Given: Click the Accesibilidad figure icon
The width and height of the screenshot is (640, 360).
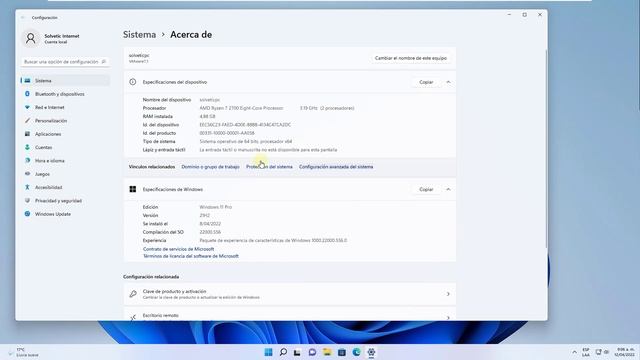Looking at the screenshot, I should (x=27, y=187).
